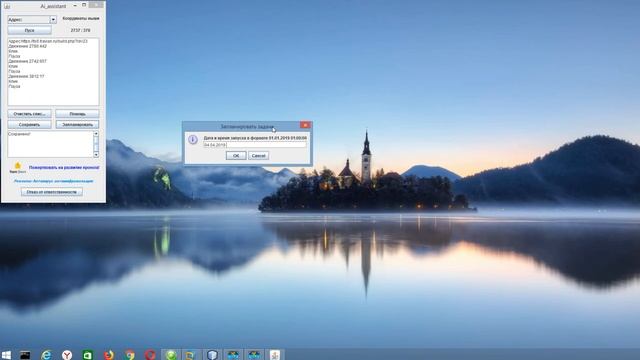
Task: Open the command prompt taskbar icon
Action: (x=25, y=355)
